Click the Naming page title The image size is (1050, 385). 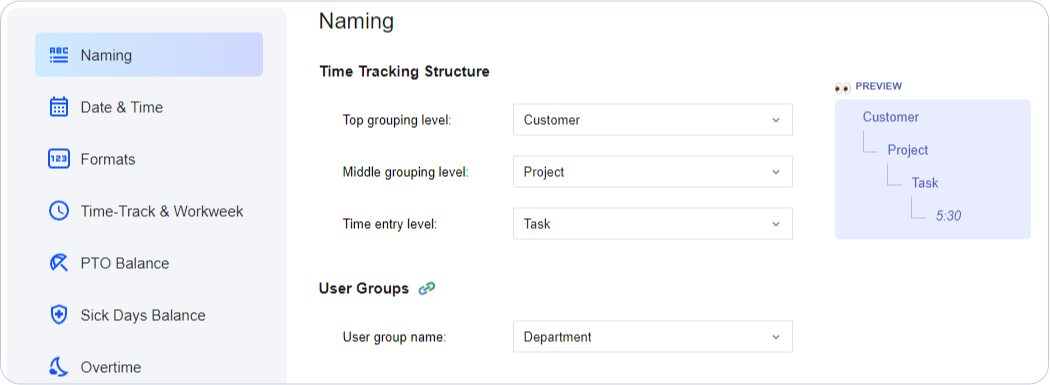356,21
